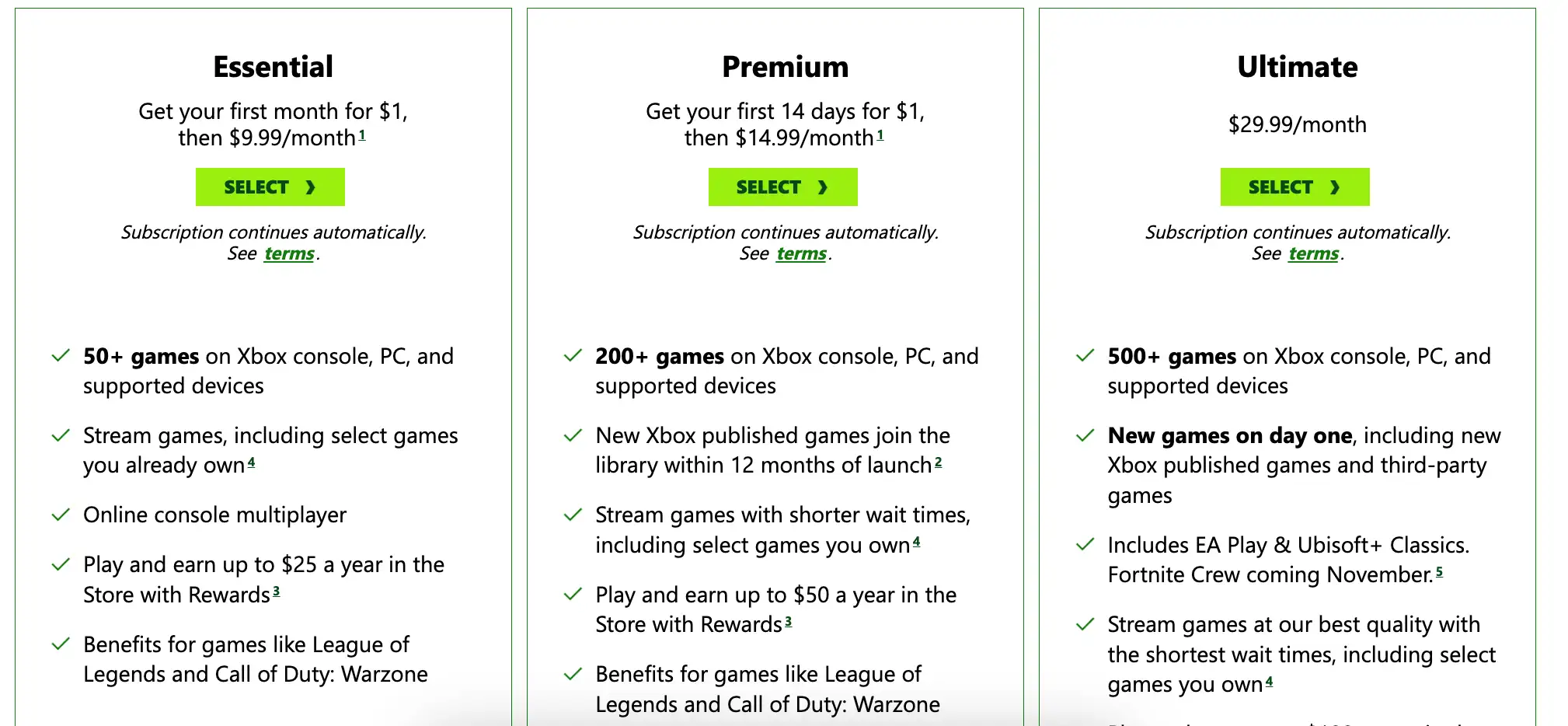Screen dimensions: 1568x726
Task: Click footnote 3 after Premium $50 Rewards
Action: pyautogui.click(x=788, y=622)
